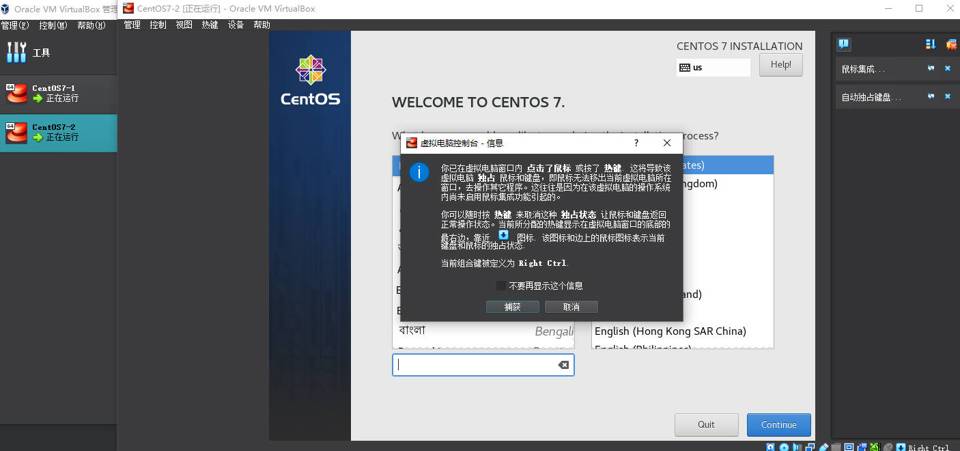Viewport: 960px width, 451px height.
Task: Dismiss the 自动独占键盘 notification with its X
Action: 948,97
